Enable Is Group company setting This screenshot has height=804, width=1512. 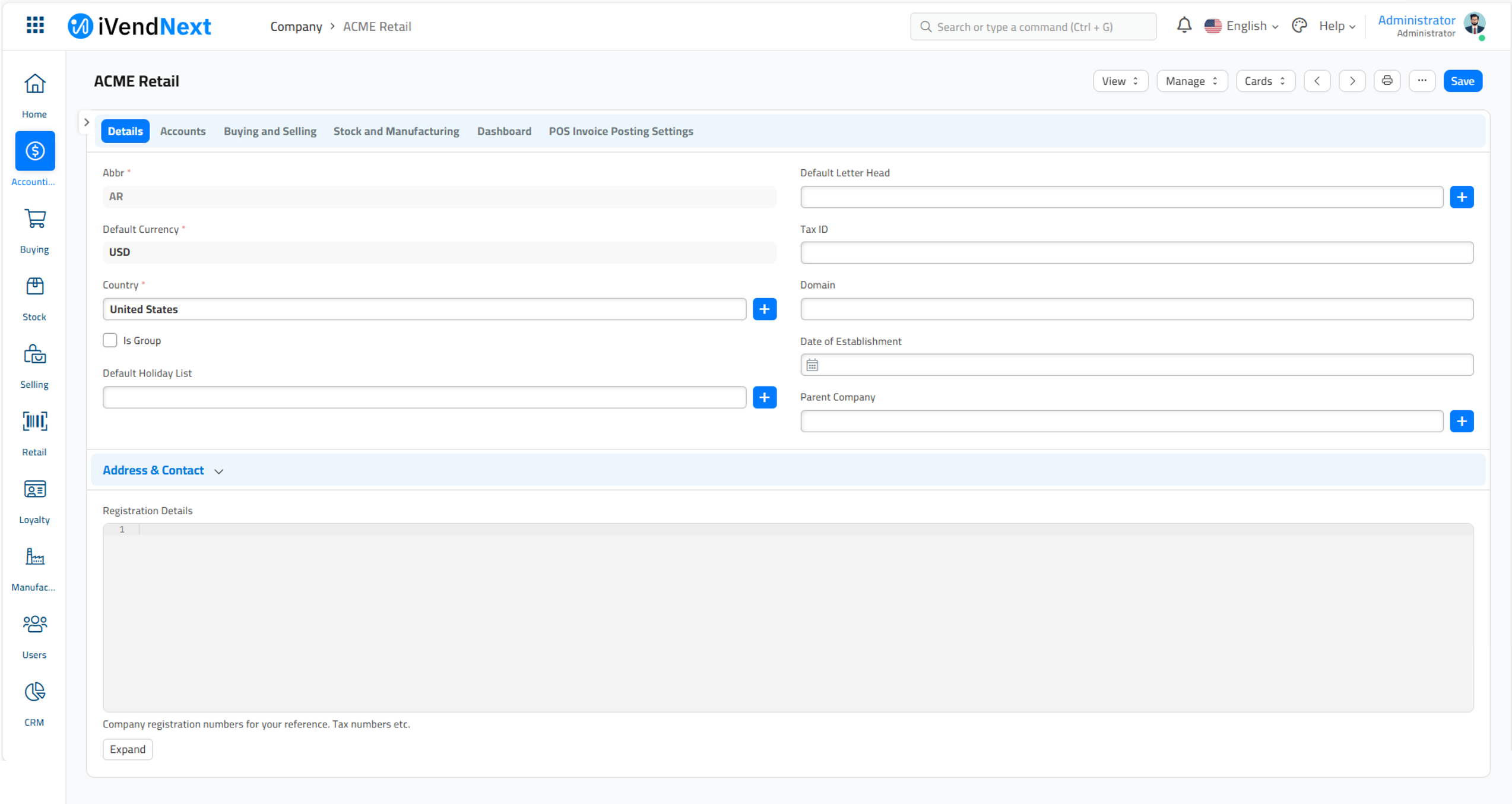point(110,340)
